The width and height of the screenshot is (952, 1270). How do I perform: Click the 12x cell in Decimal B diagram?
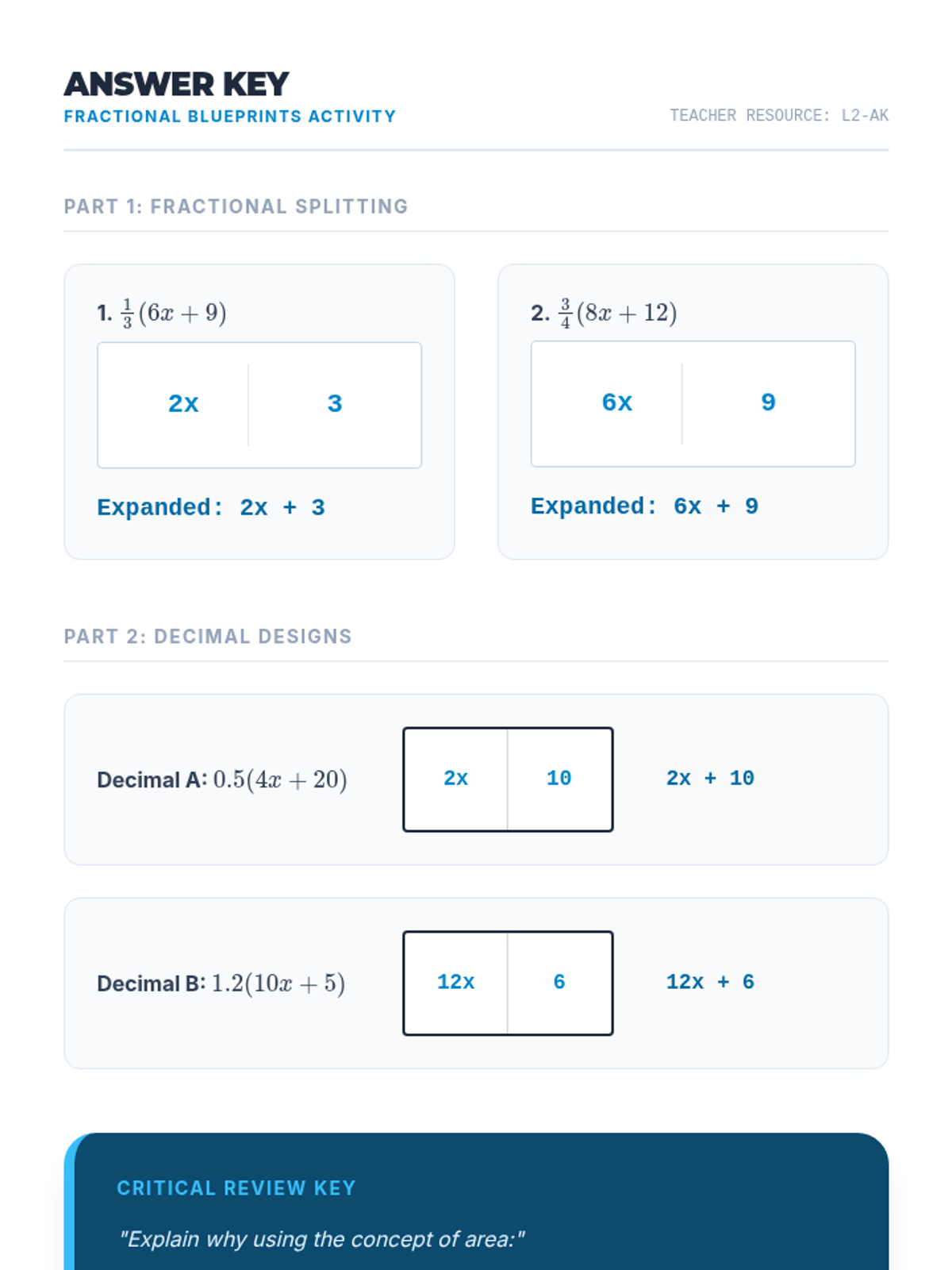click(455, 983)
